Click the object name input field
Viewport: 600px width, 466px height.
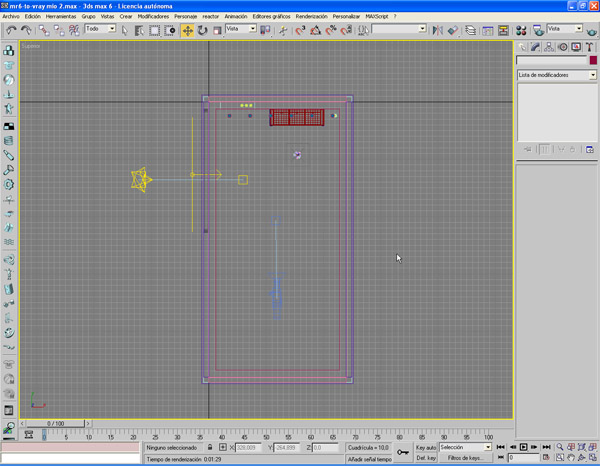(x=551, y=60)
